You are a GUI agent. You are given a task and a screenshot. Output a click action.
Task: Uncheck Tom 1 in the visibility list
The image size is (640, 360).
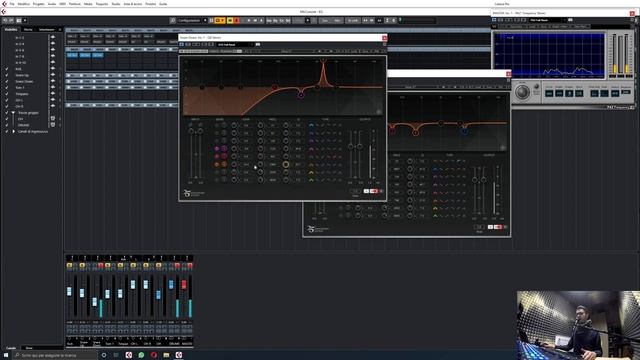[7, 87]
